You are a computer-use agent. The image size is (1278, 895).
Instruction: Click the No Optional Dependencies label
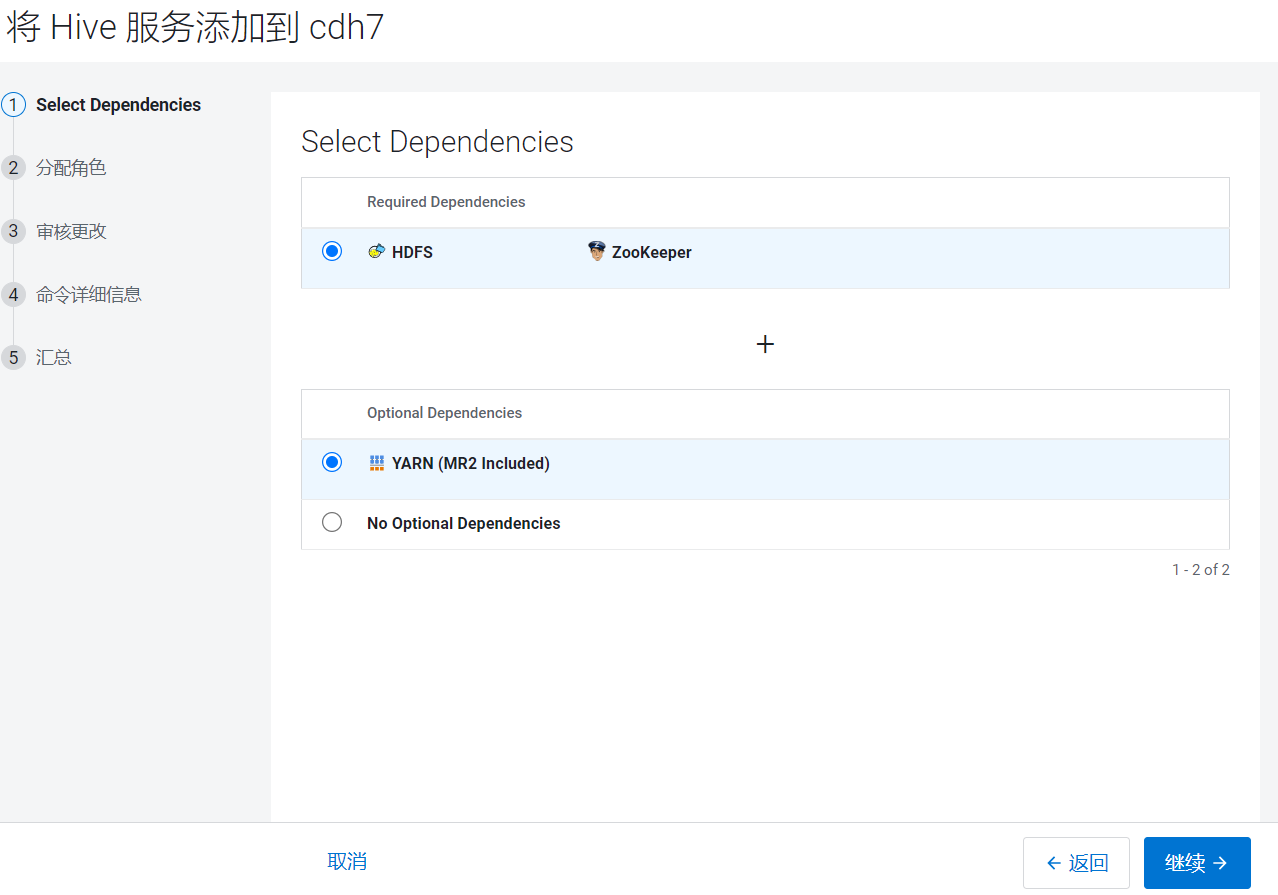[464, 524]
